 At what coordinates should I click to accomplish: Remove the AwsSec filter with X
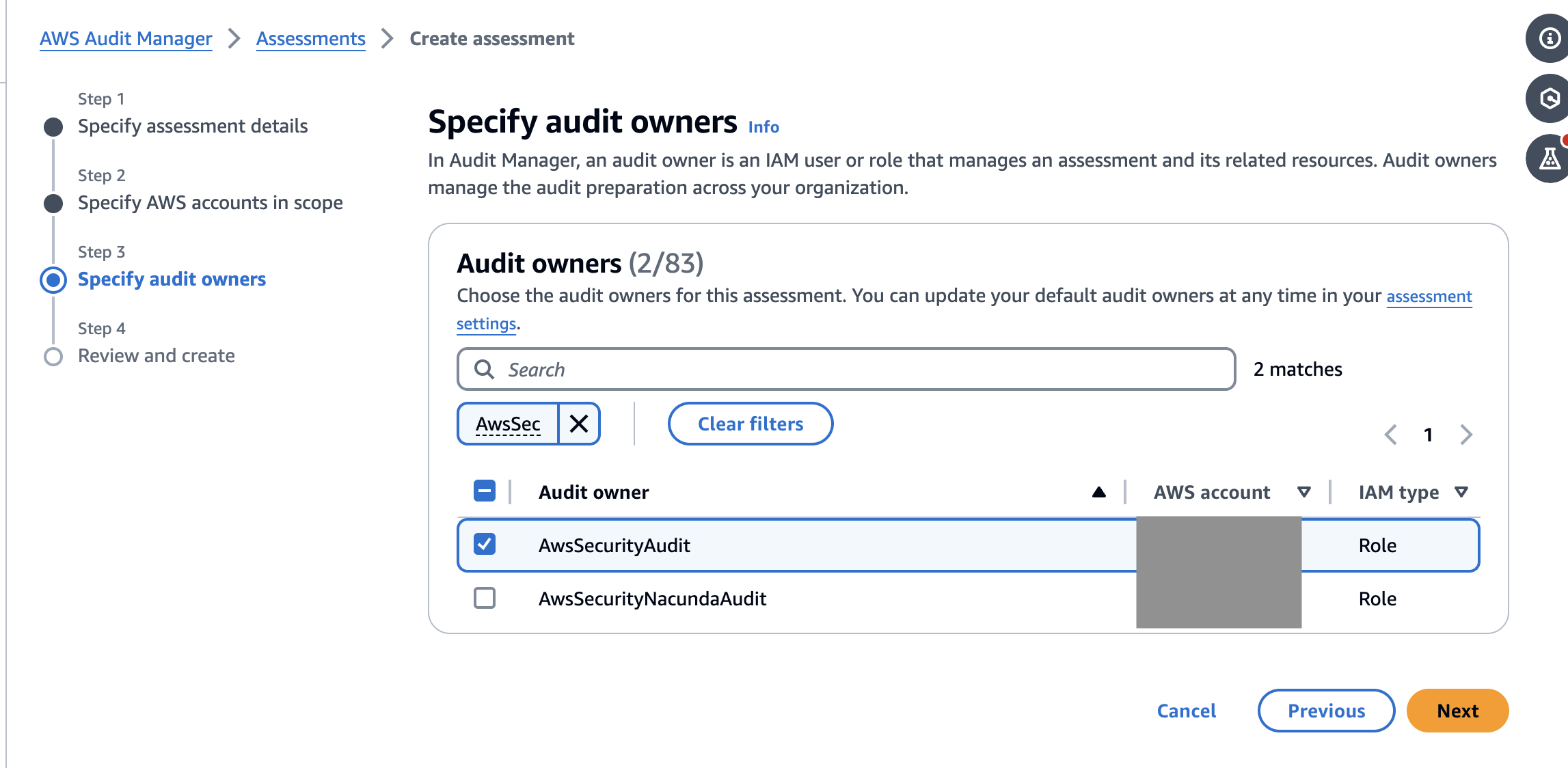[x=579, y=424]
